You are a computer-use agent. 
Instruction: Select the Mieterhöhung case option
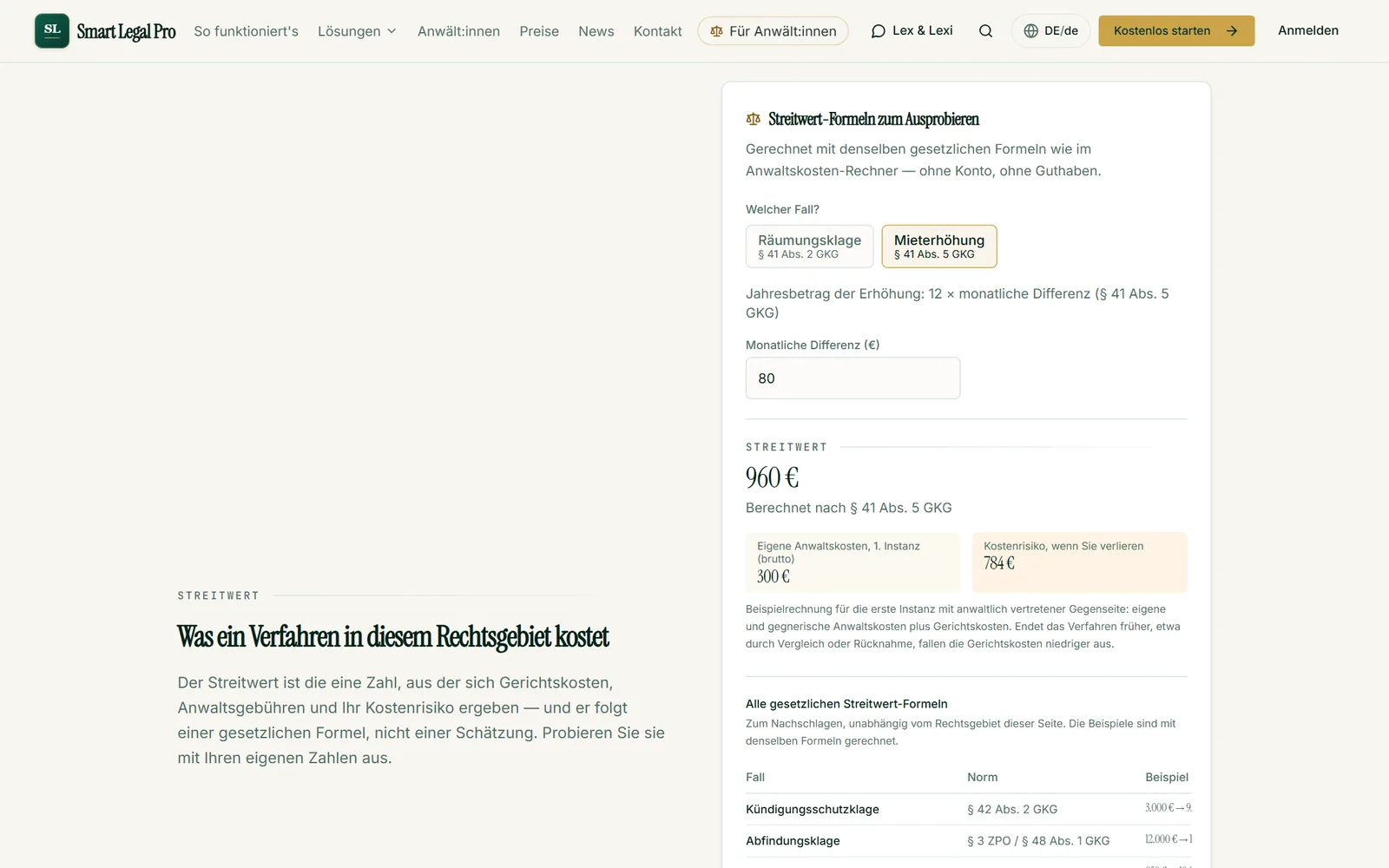tap(939, 247)
